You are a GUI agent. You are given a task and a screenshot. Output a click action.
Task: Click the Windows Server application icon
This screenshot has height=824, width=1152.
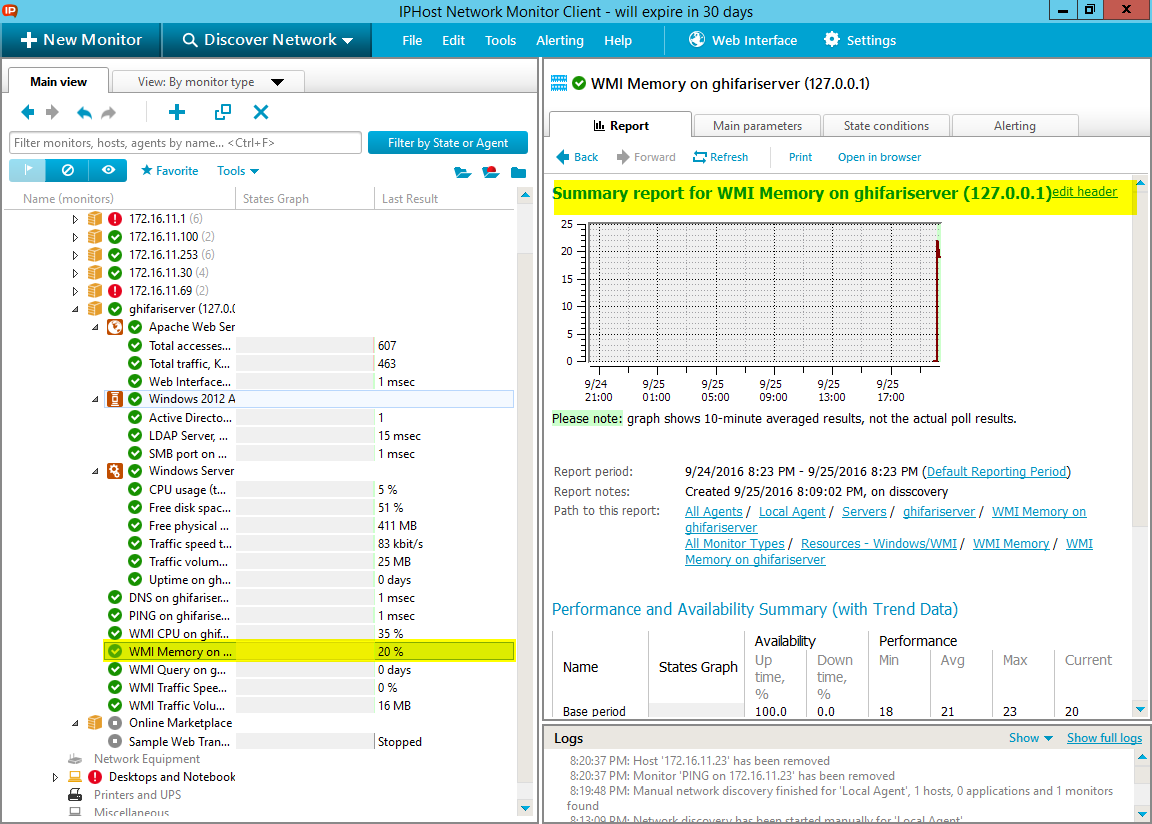(115, 471)
